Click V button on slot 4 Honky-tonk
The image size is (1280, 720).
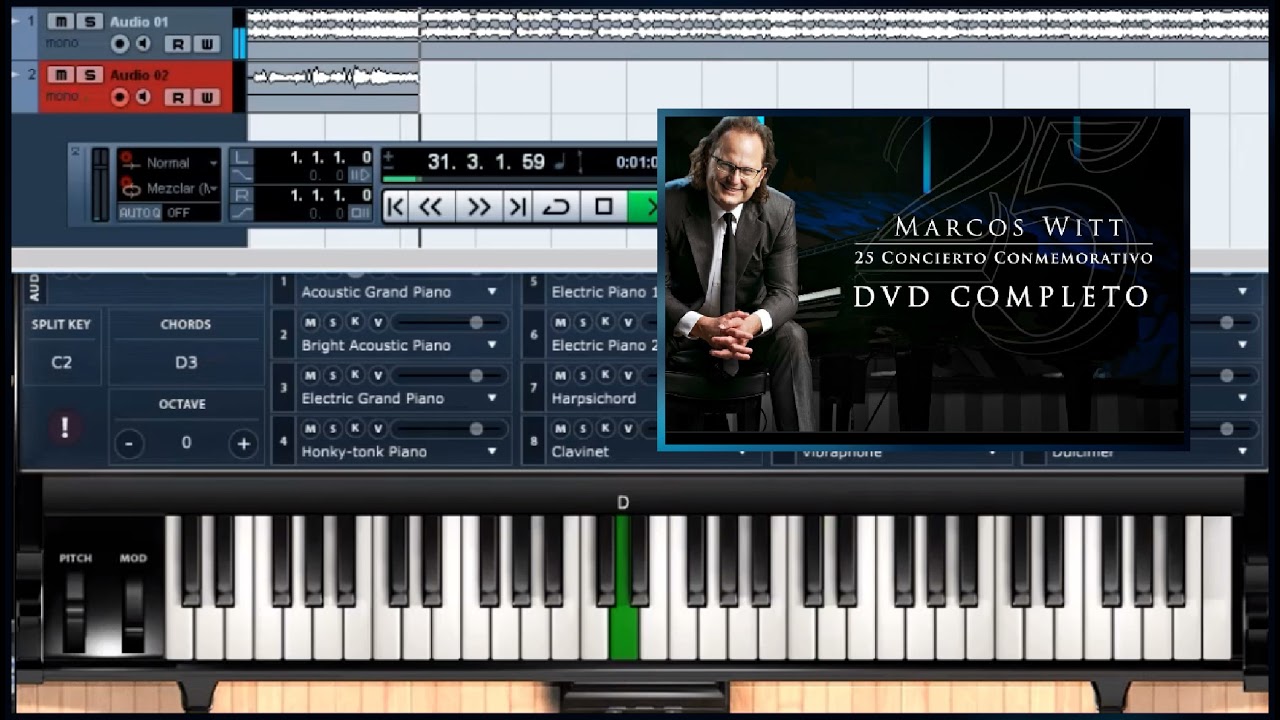point(378,428)
